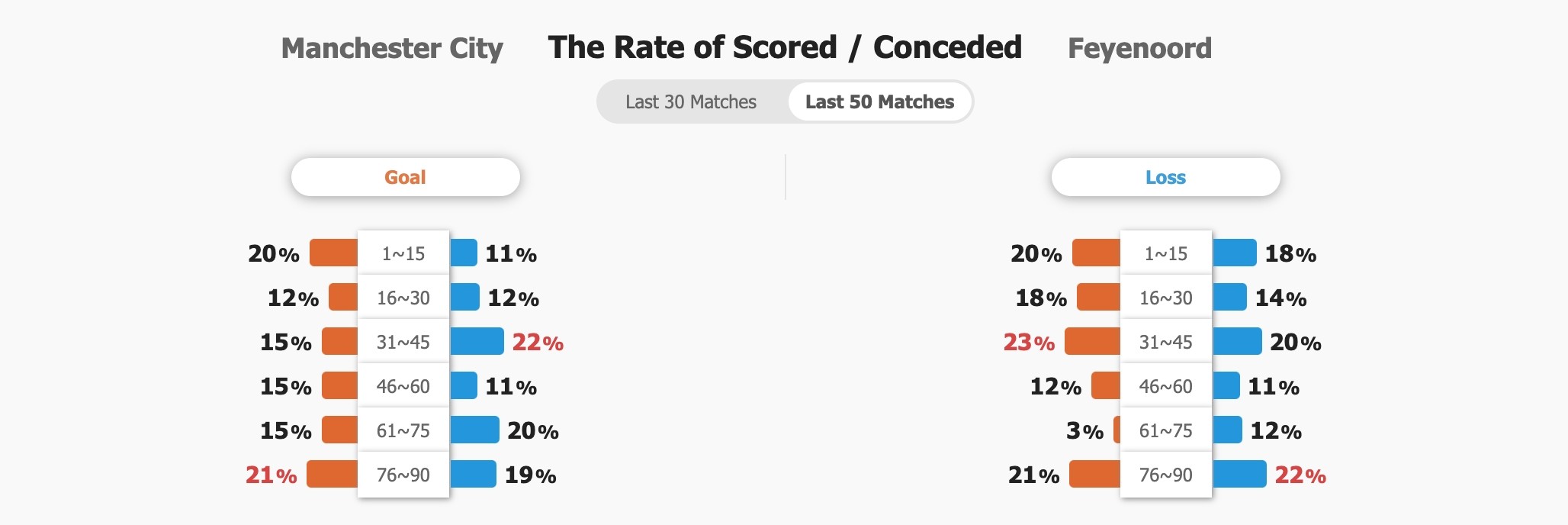Select the 31~45 interval in Goal chart
1568x525 pixels.
[403, 341]
